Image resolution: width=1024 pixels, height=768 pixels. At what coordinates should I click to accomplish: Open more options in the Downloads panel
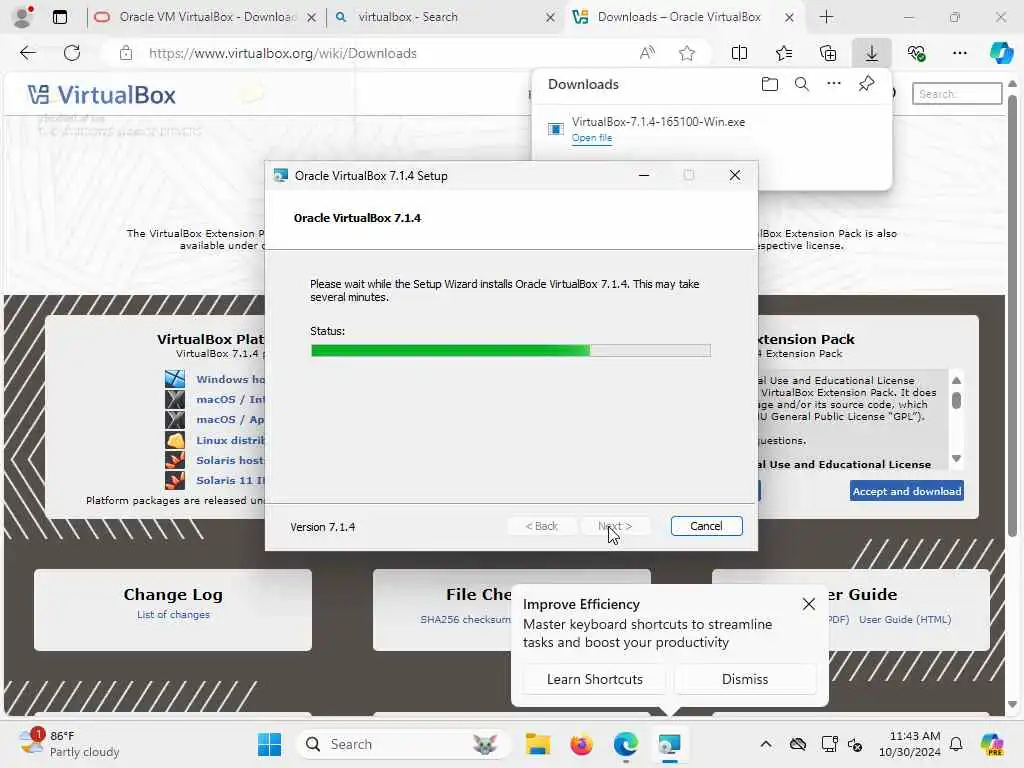(834, 84)
